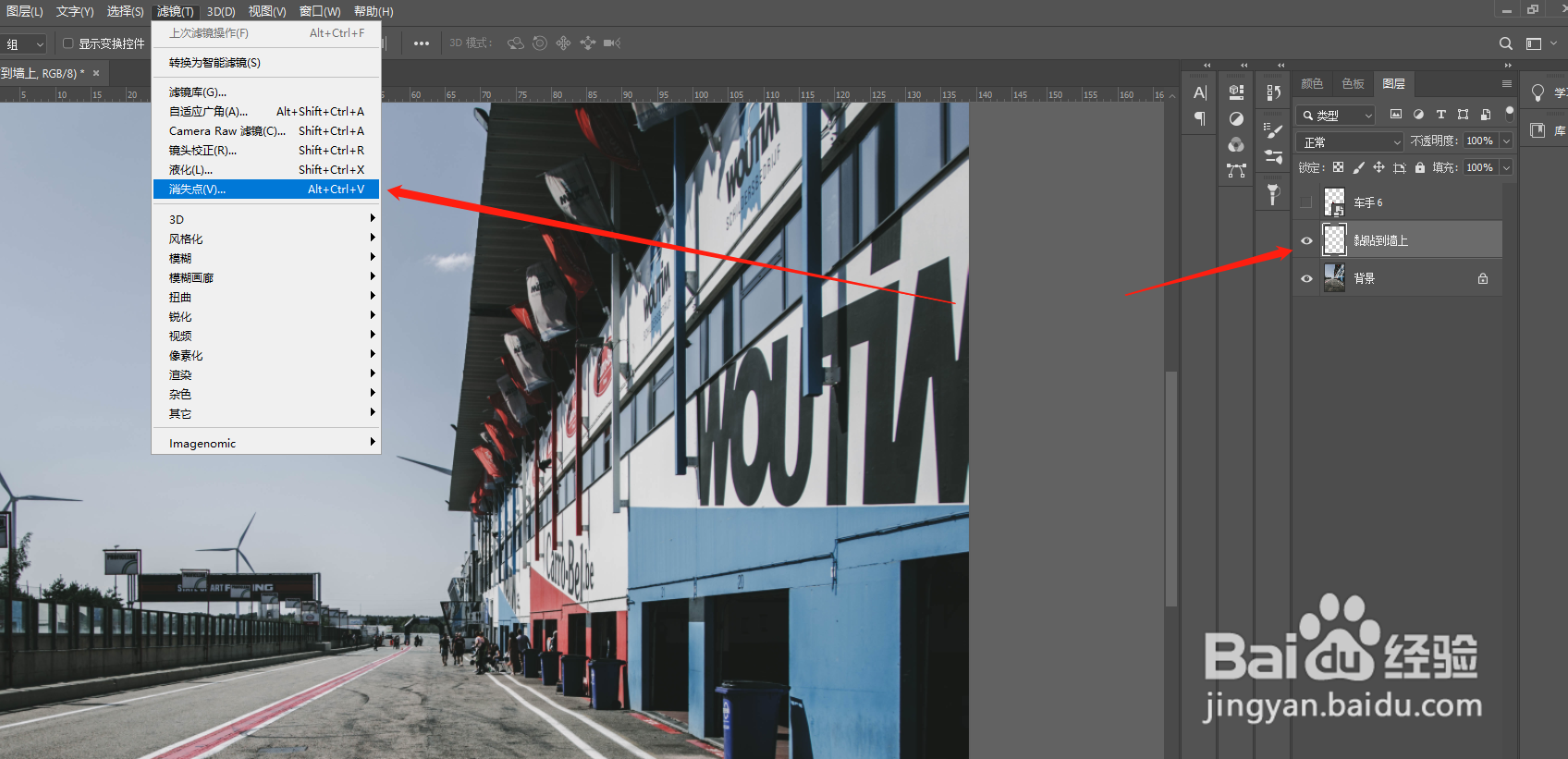Lock position move-arrows icon
Viewport: 1568px width, 759px height.
(x=1378, y=167)
